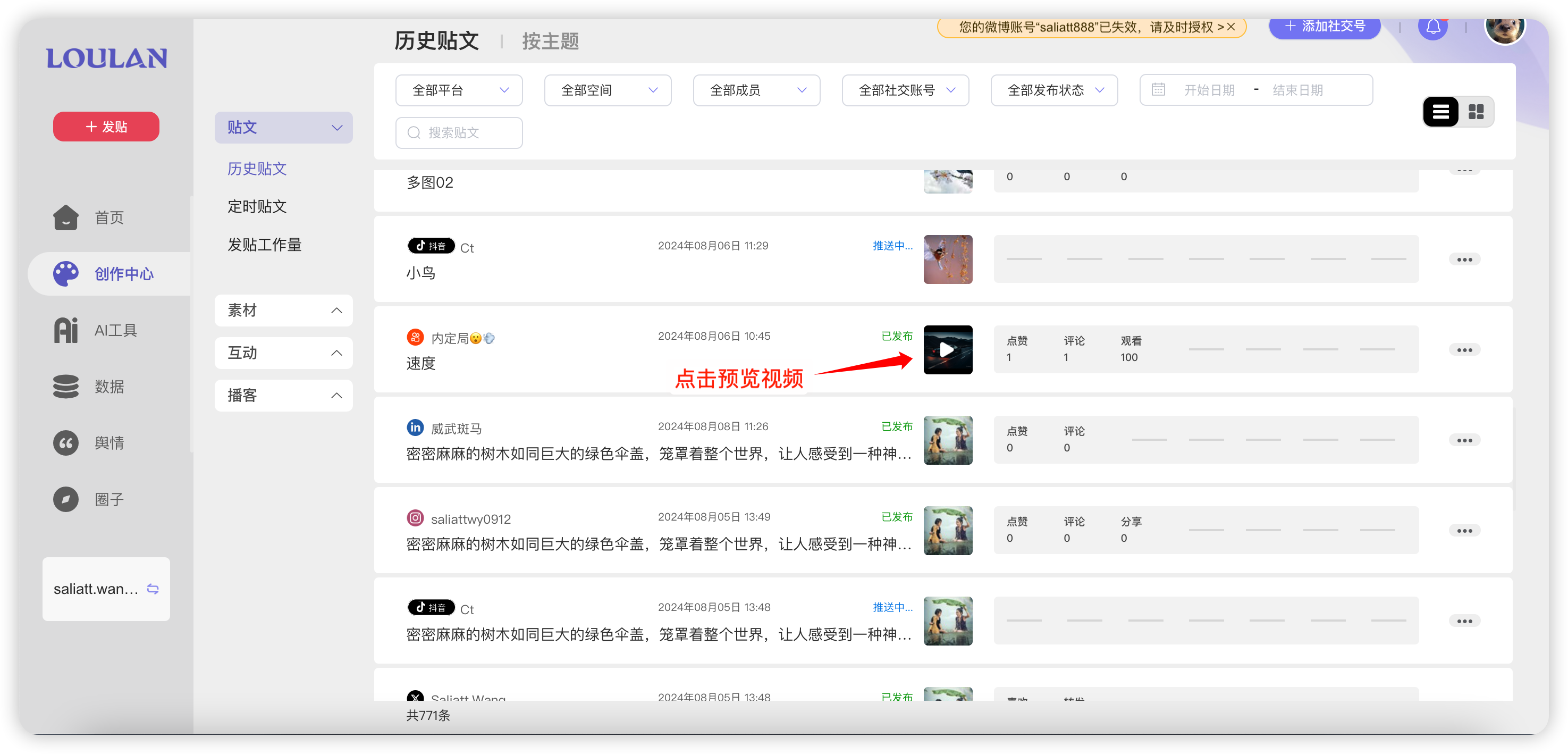Image resolution: width=1568 pixels, height=754 pixels.
Task: Open the 全部社交账号 dropdown
Action: click(x=905, y=90)
